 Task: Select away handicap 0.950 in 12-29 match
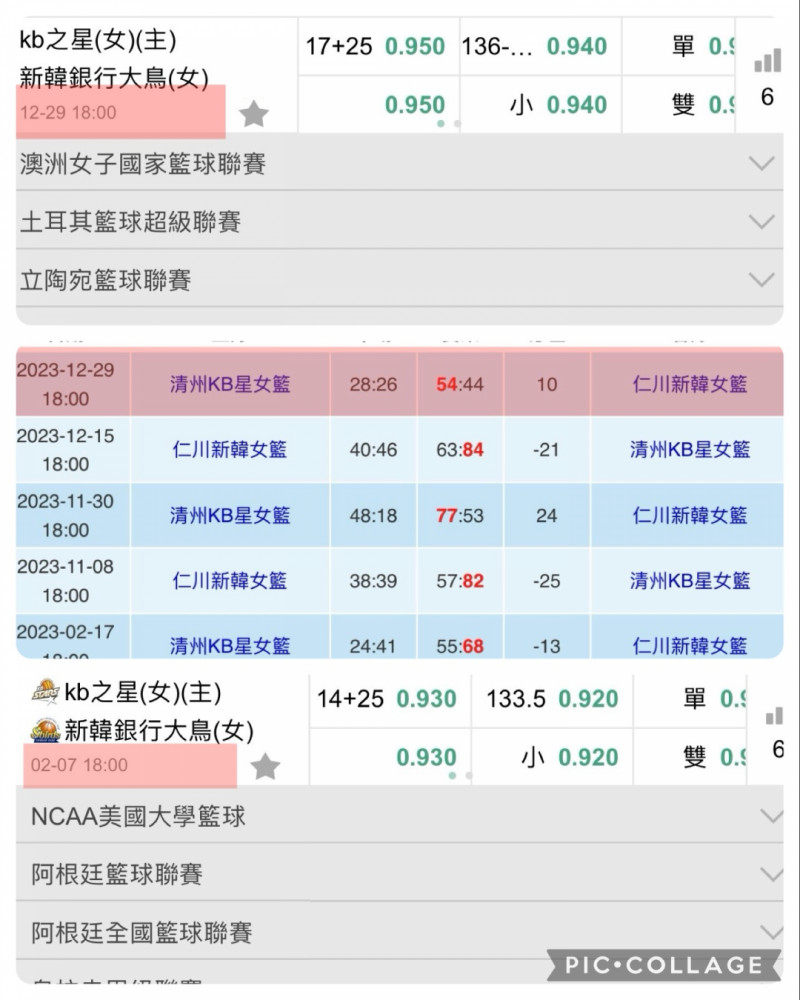tap(378, 105)
